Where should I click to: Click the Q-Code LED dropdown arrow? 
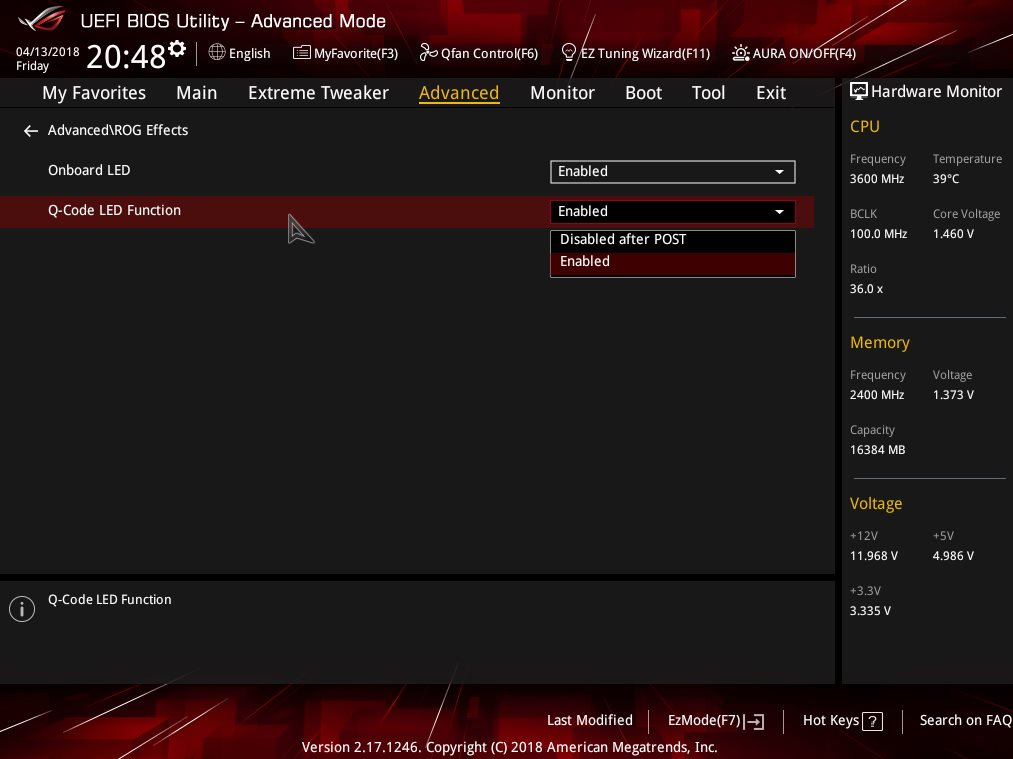(779, 212)
